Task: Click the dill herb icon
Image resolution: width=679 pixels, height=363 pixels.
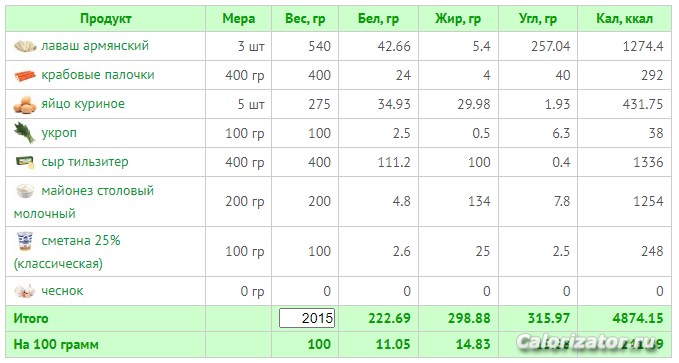Action: point(25,133)
